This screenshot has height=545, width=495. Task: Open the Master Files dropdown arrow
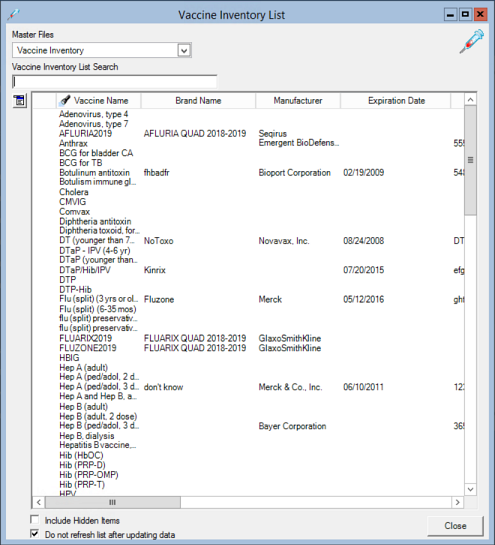pyautogui.click(x=184, y=50)
